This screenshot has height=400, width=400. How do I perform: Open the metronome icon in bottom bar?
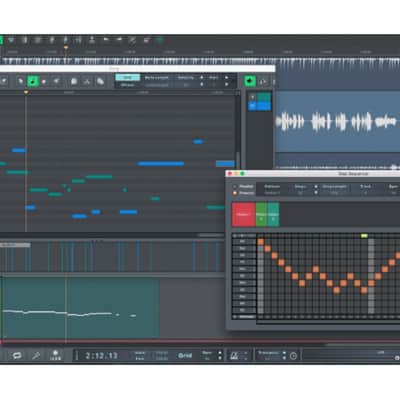[x=234, y=356]
